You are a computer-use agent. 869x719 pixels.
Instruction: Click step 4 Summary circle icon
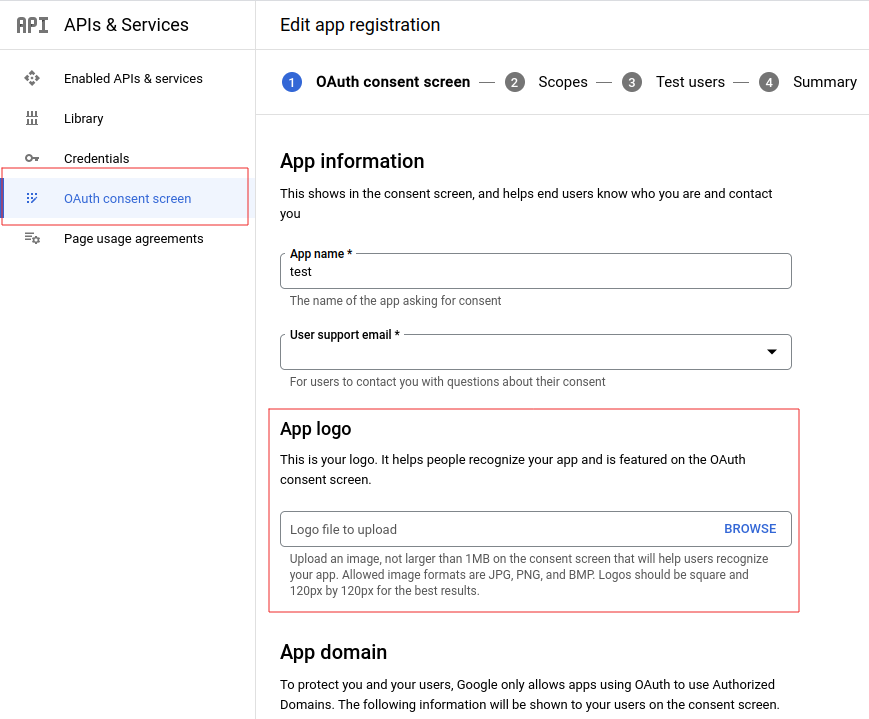pyautogui.click(x=769, y=82)
